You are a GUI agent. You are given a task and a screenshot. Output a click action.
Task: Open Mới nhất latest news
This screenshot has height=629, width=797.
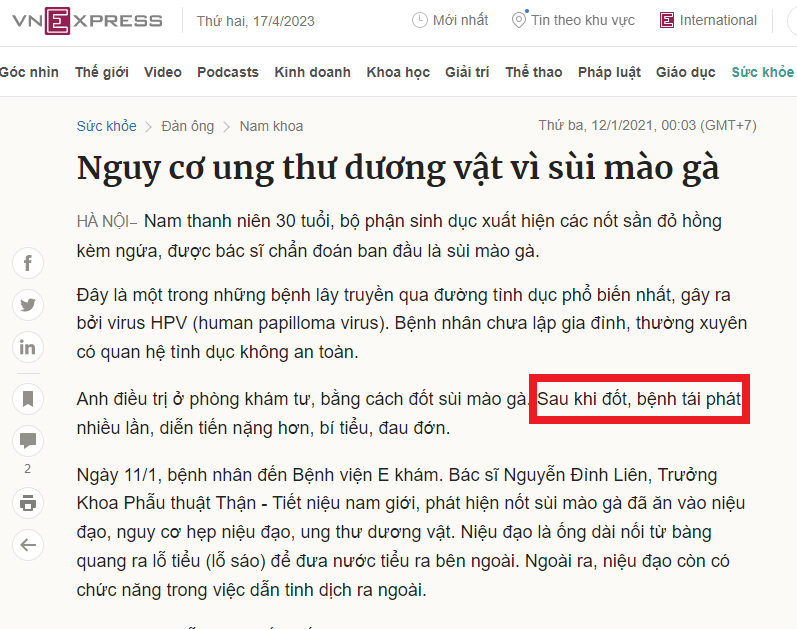coord(449,21)
